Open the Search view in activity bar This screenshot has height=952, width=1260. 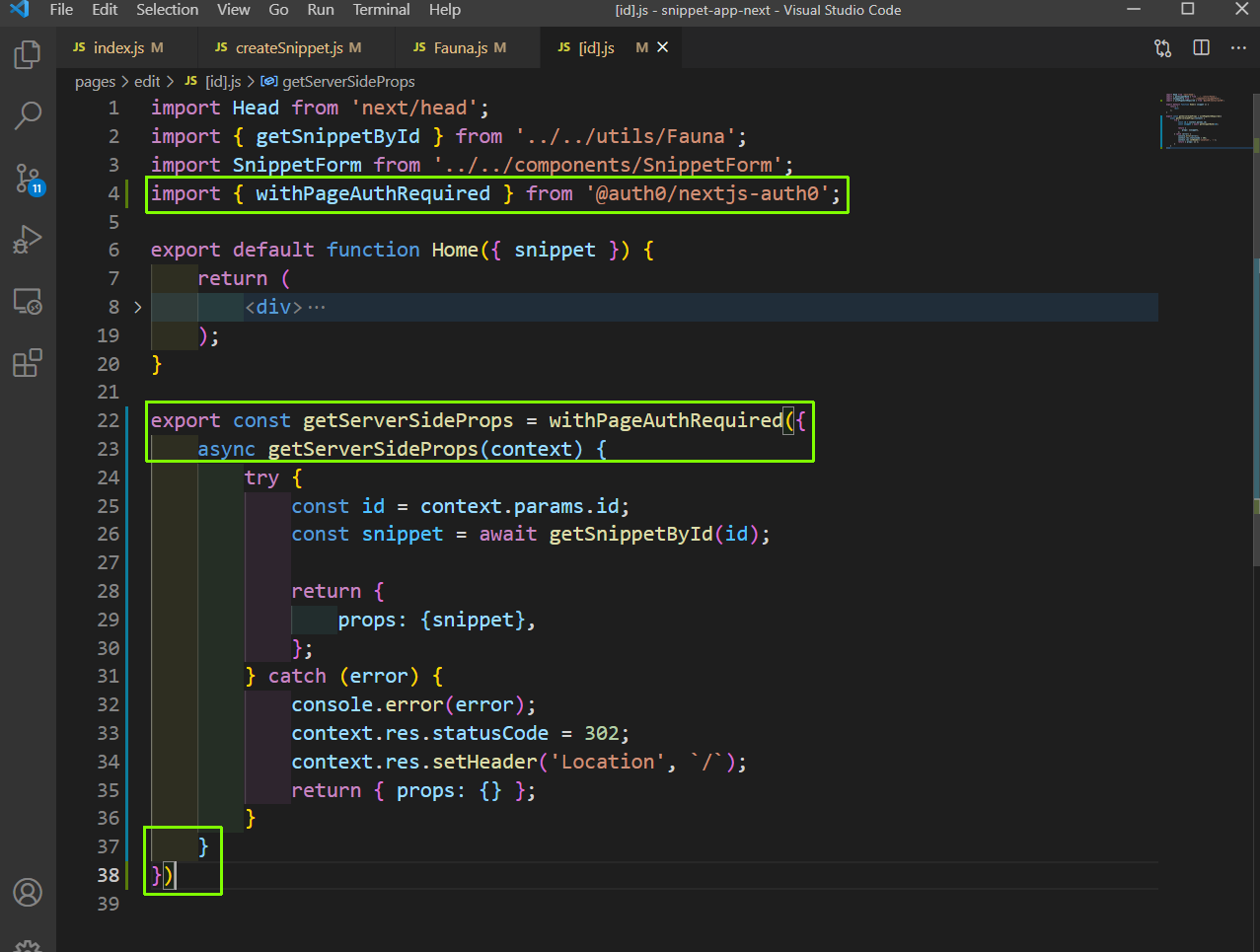pyautogui.click(x=28, y=115)
